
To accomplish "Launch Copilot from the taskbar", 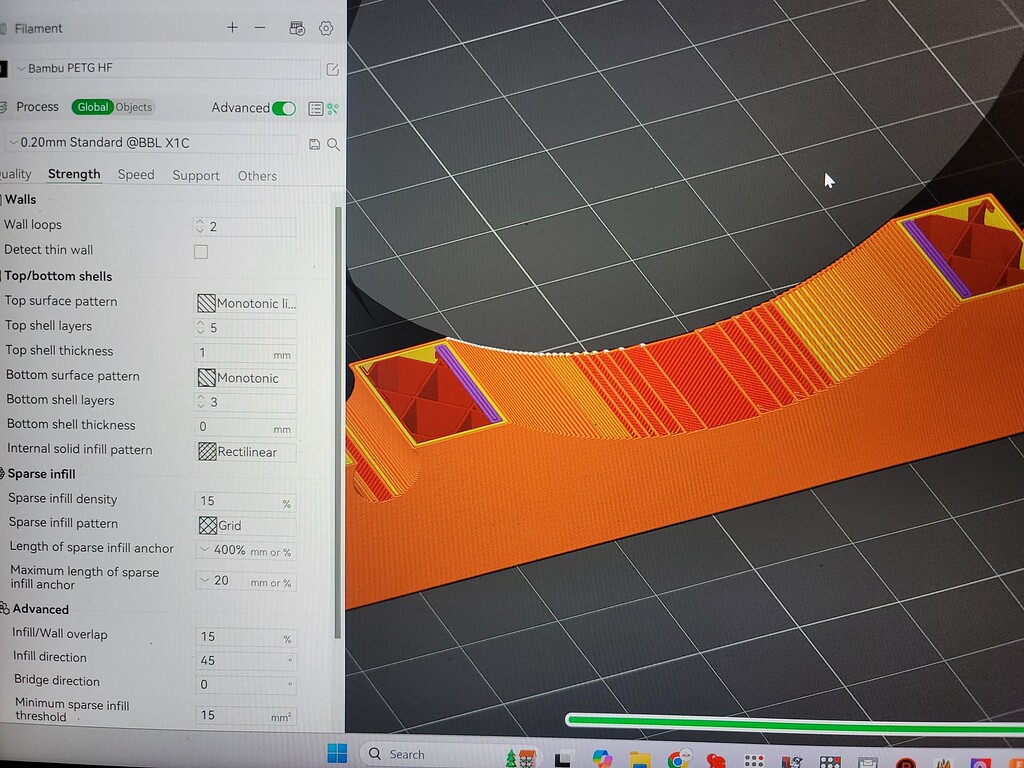I will point(602,758).
